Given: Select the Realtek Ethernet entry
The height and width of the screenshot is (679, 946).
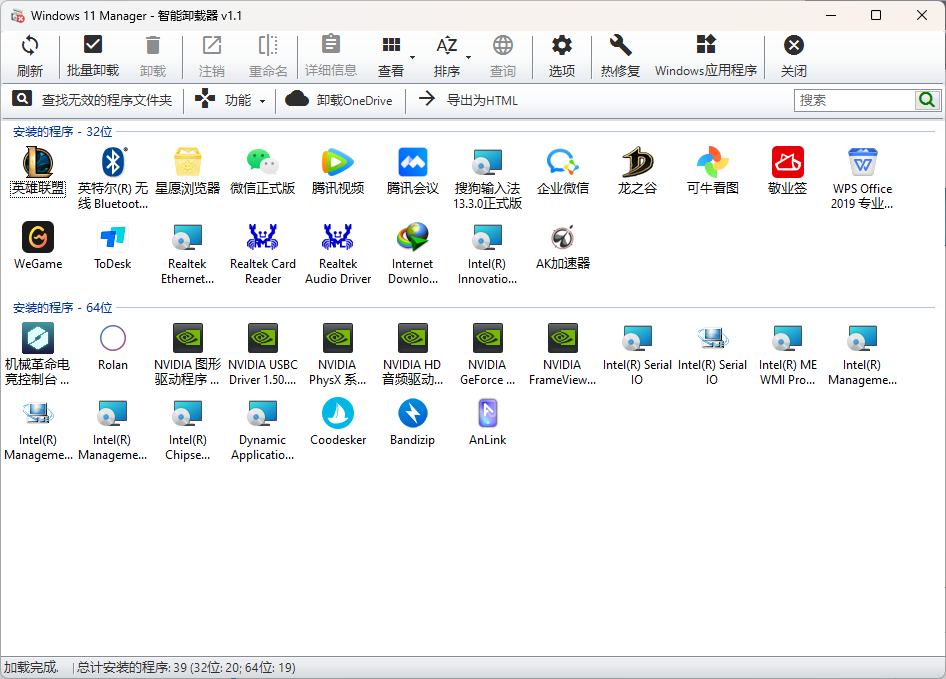Looking at the screenshot, I should [x=188, y=253].
